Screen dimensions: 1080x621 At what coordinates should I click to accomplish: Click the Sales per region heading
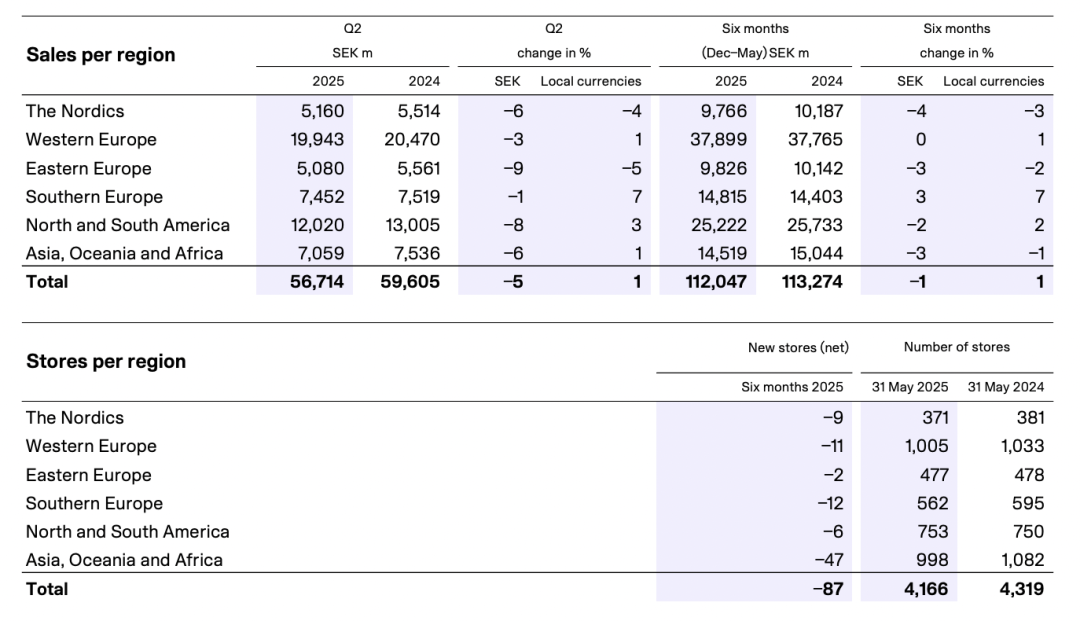coord(101,55)
